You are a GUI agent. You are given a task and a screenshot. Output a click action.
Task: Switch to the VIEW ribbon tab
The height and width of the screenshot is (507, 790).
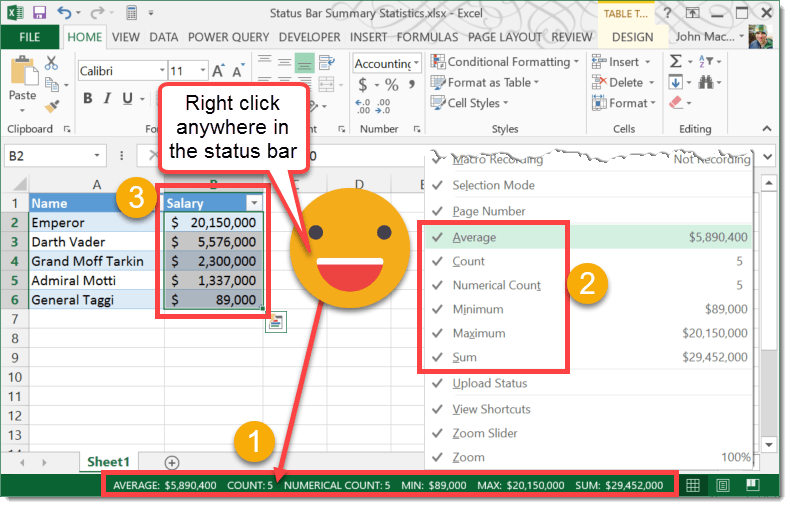(126, 37)
